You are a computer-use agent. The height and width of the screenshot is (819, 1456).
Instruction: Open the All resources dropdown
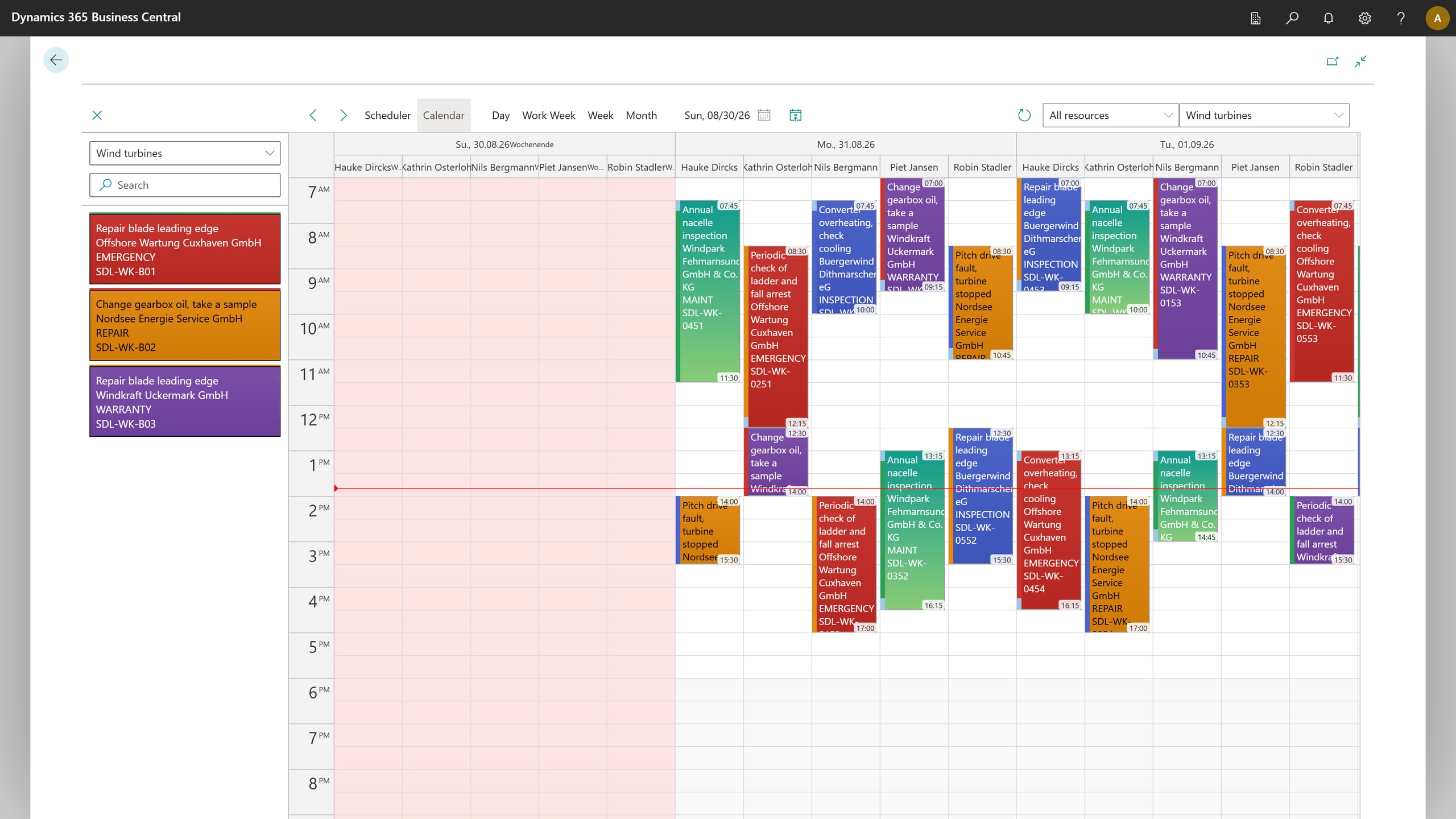click(1110, 115)
